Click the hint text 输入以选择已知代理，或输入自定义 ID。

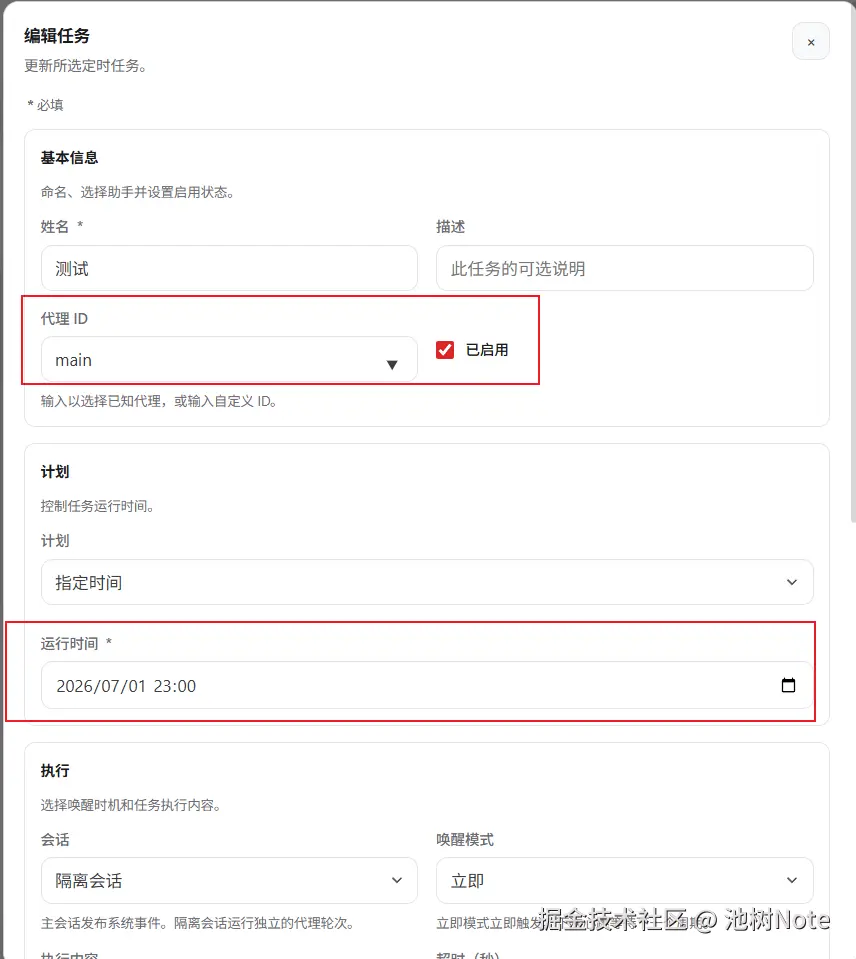coord(159,401)
